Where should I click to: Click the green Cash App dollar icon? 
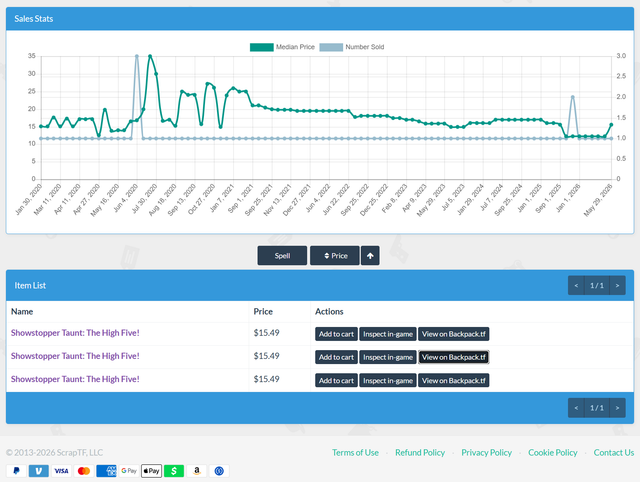[174, 471]
